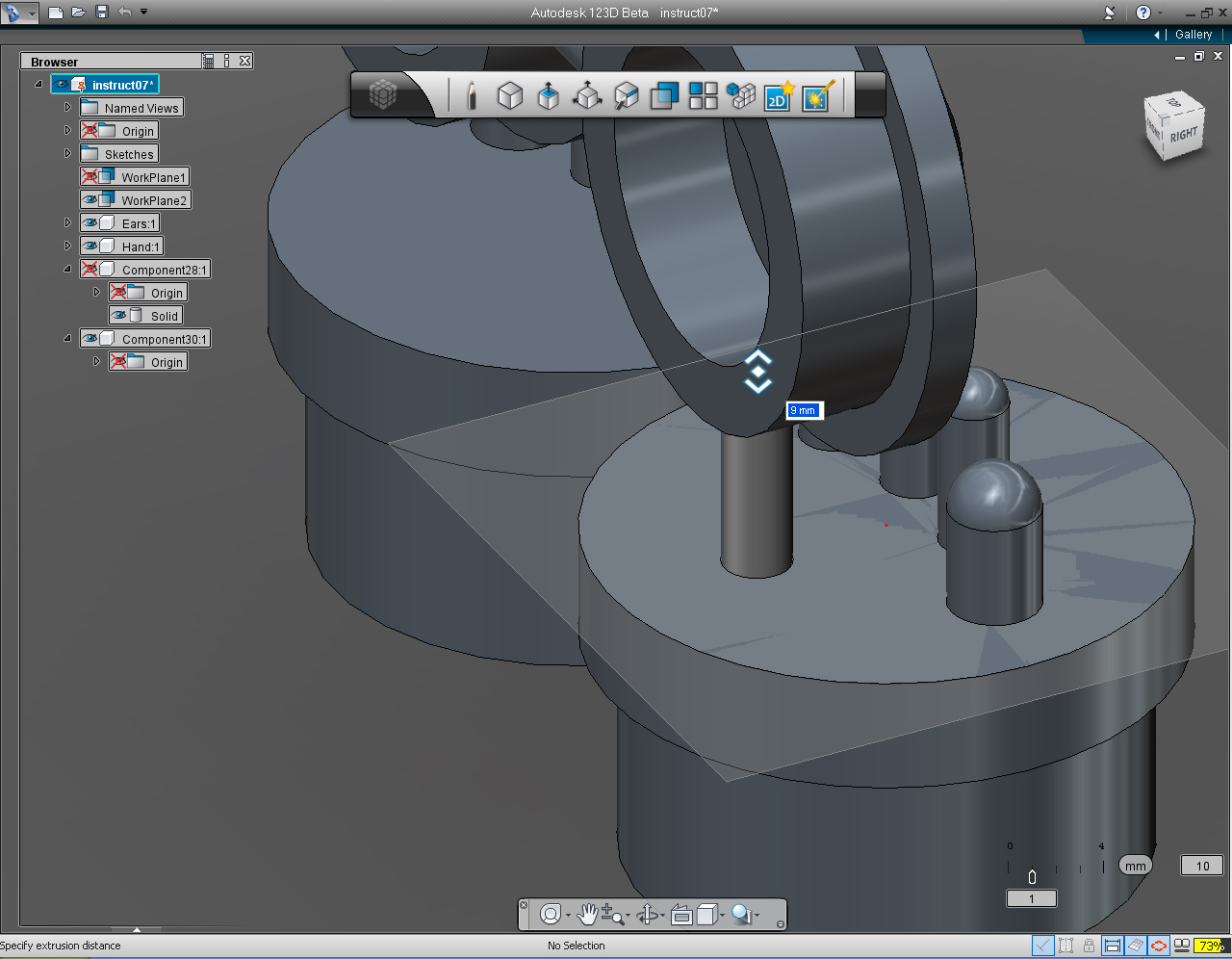
Task: Click the mm units button
Action: click(1136, 866)
